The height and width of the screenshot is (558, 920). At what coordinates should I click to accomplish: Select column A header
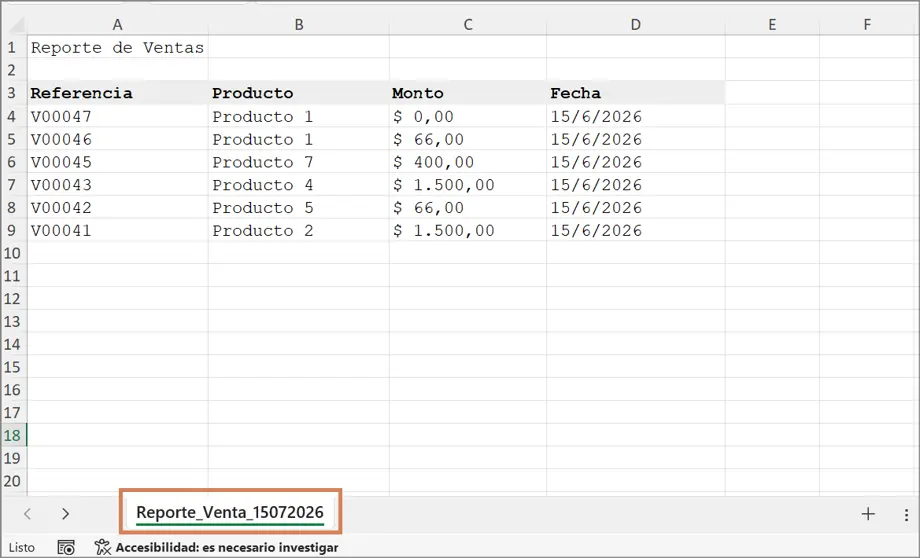(117, 25)
